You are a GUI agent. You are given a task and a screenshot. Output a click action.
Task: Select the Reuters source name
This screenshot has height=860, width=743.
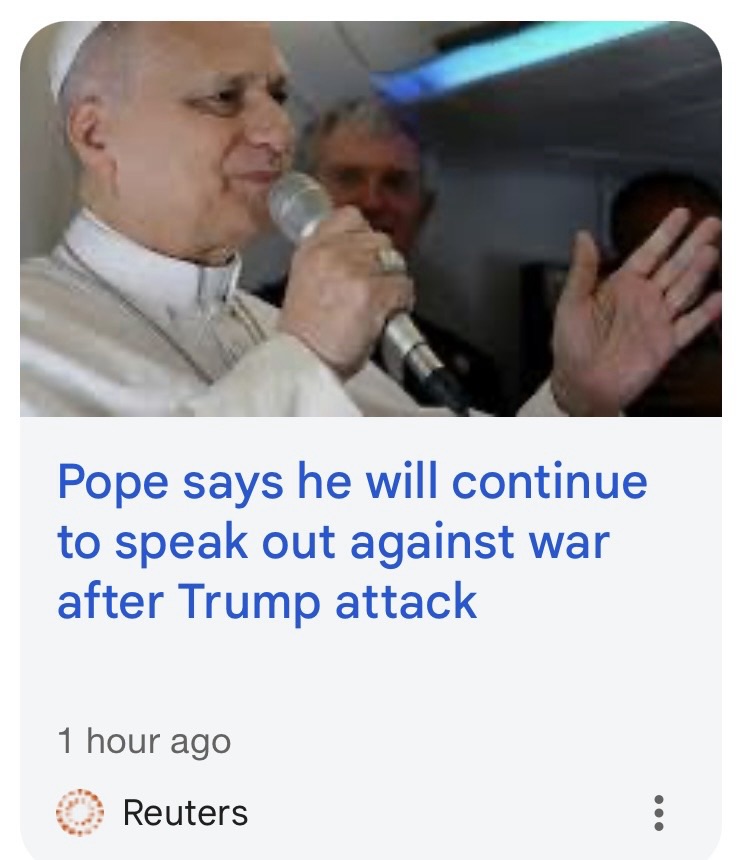185,812
